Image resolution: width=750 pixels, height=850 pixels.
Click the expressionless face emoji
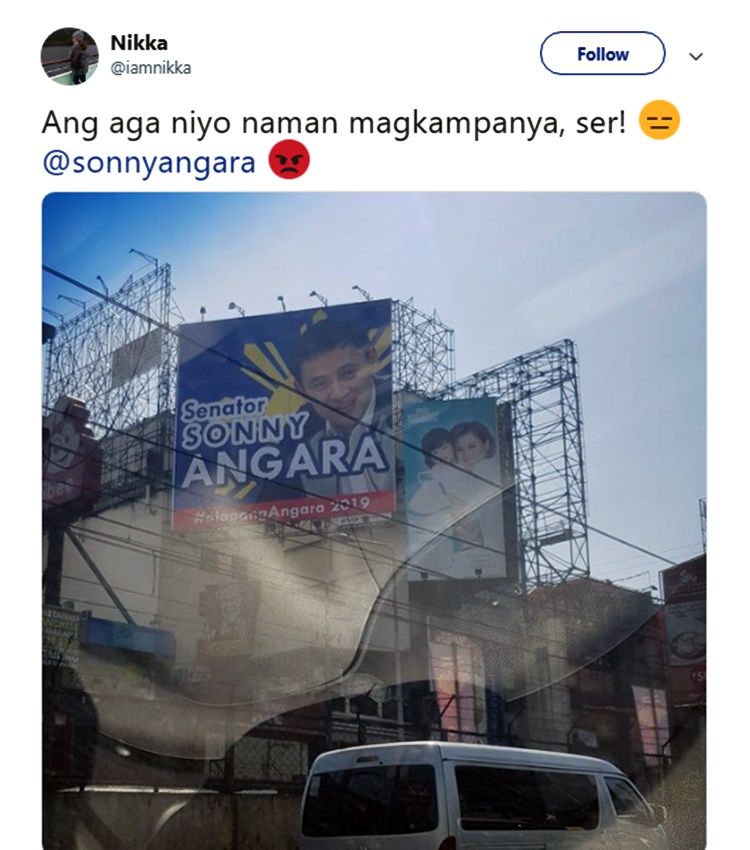[660, 120]
